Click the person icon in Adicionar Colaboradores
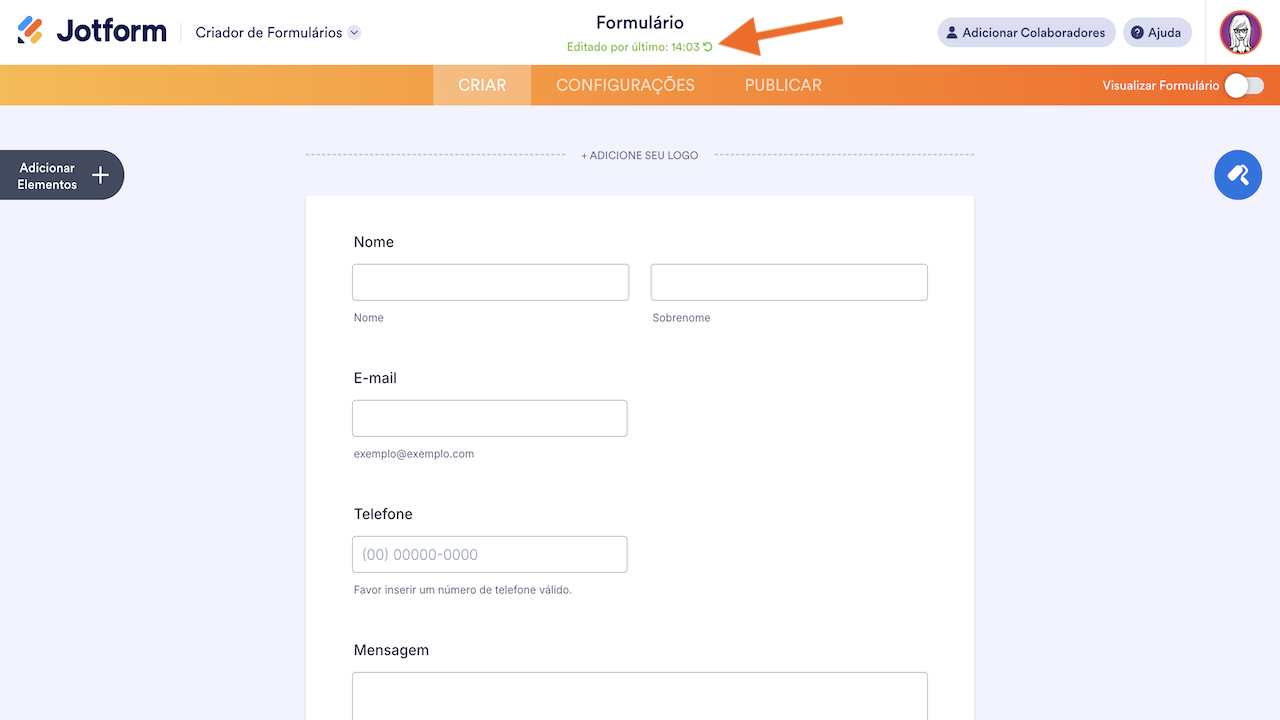 [952, 33]
